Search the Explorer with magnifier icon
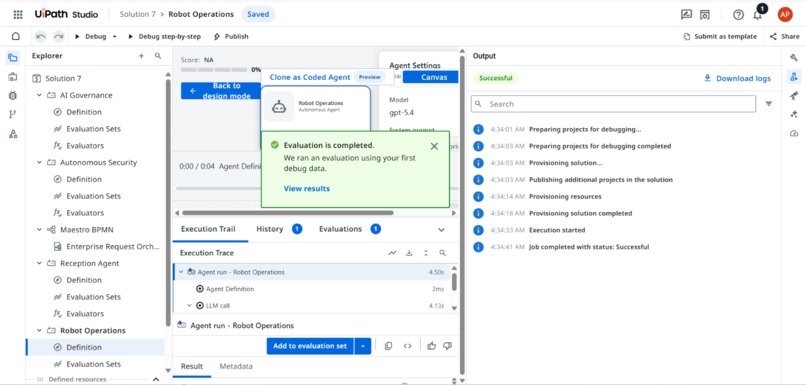The width and height of the screenshot is (806, 385). [x=158, y=56]
